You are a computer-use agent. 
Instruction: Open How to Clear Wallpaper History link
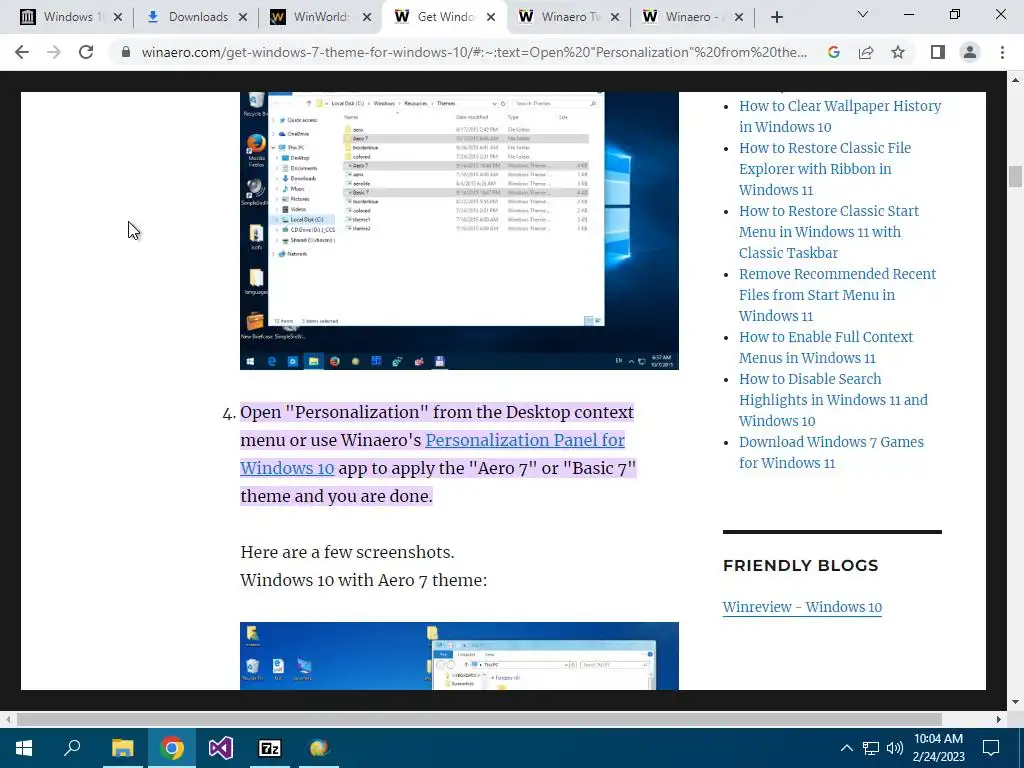click(x=840, y=116)
